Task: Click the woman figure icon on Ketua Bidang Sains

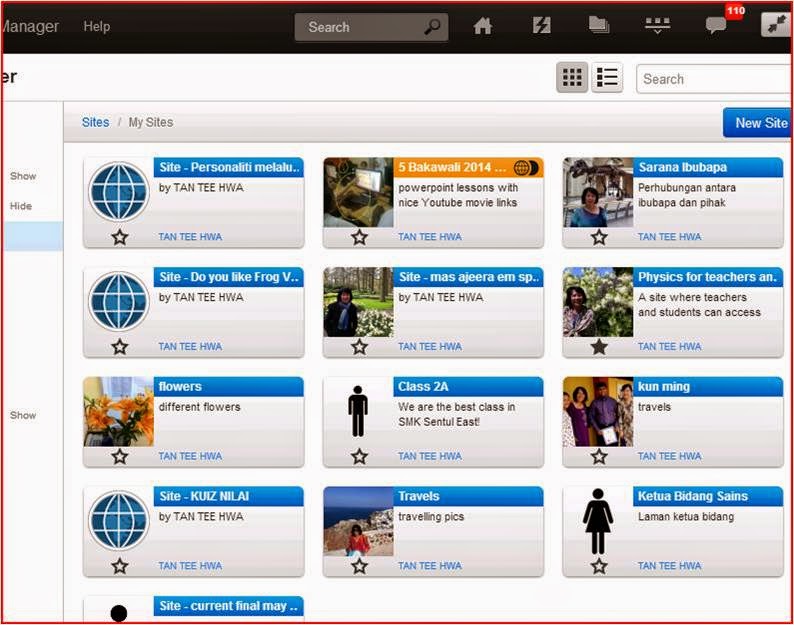Action: (598, 522)
